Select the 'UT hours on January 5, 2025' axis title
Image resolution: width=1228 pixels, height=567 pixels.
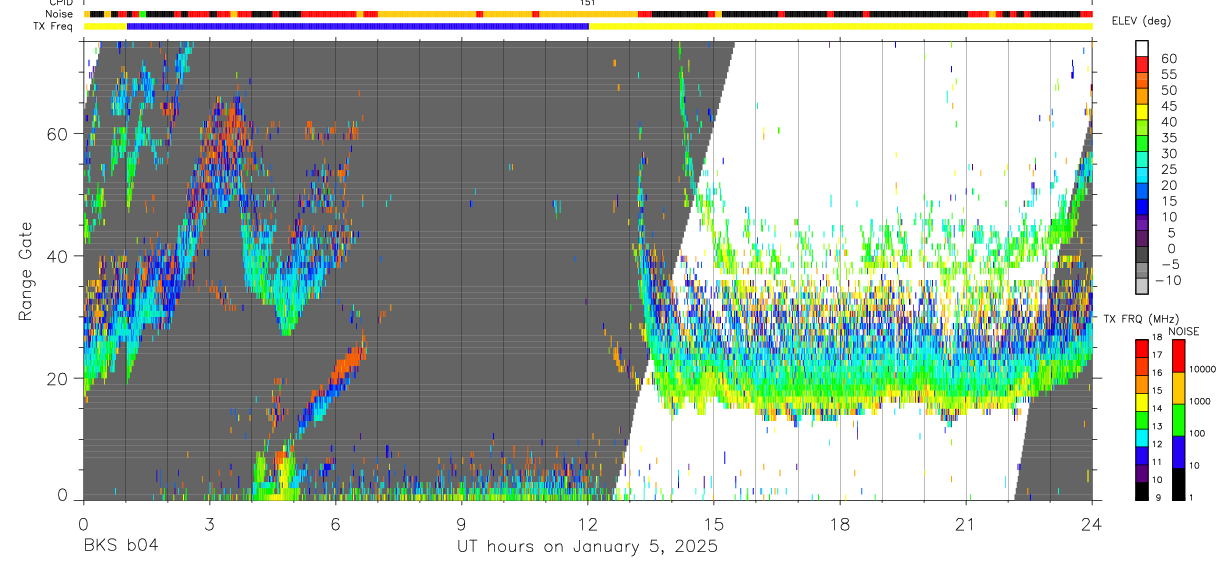click(x=587, y=547)
